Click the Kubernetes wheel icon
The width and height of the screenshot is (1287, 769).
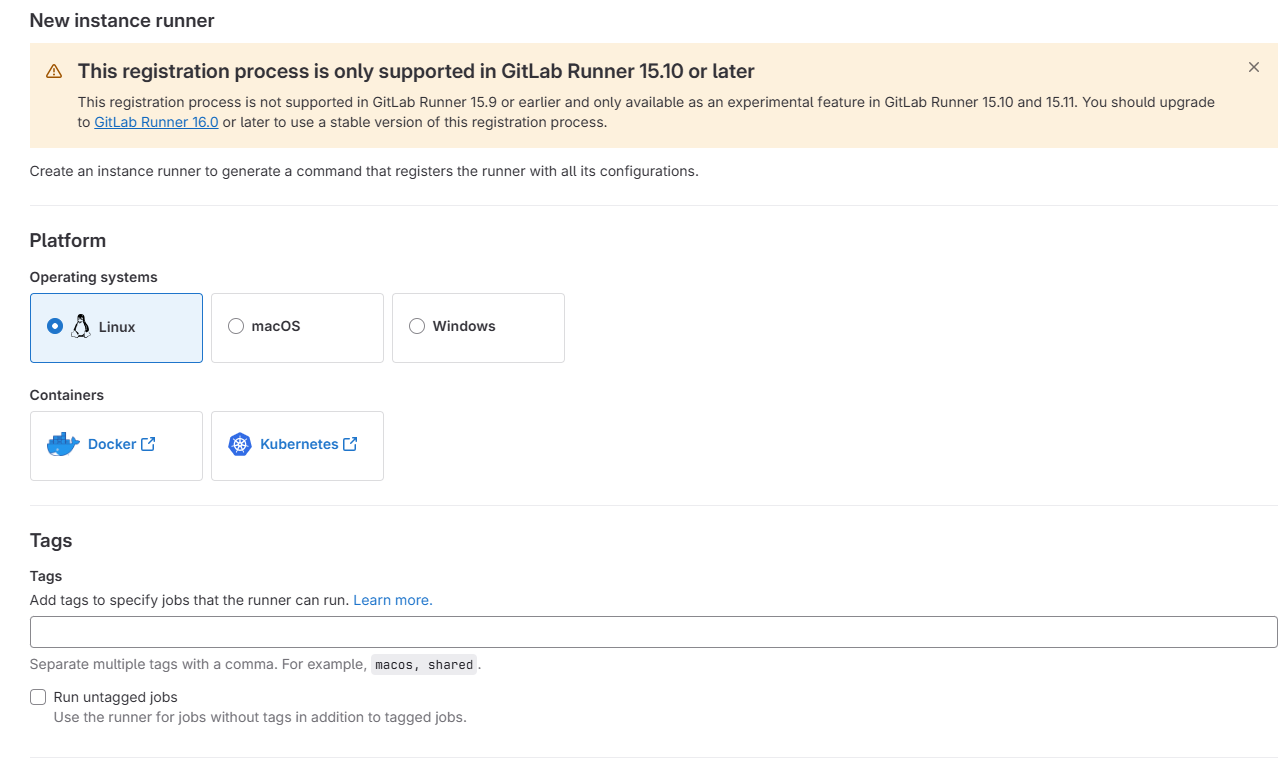click(x=240, y=444)
